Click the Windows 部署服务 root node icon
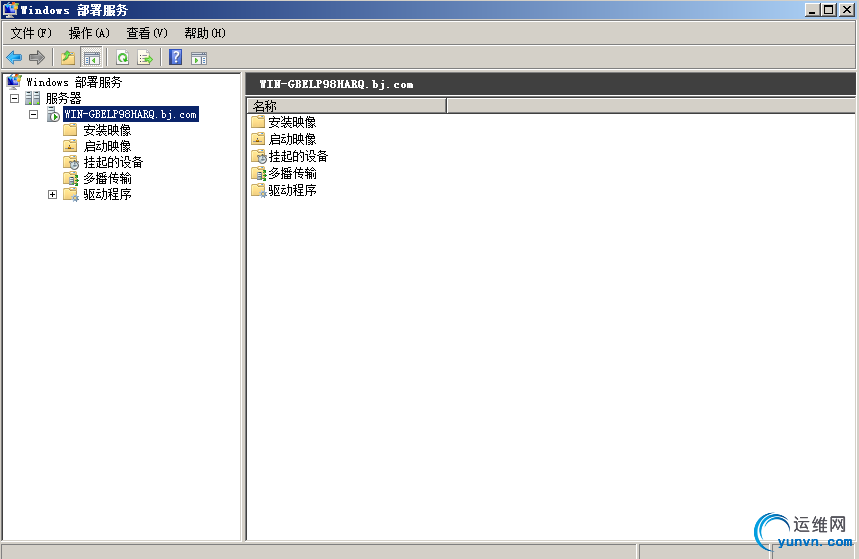This screenshot has height=559, width=859. (x=14, y=82)
